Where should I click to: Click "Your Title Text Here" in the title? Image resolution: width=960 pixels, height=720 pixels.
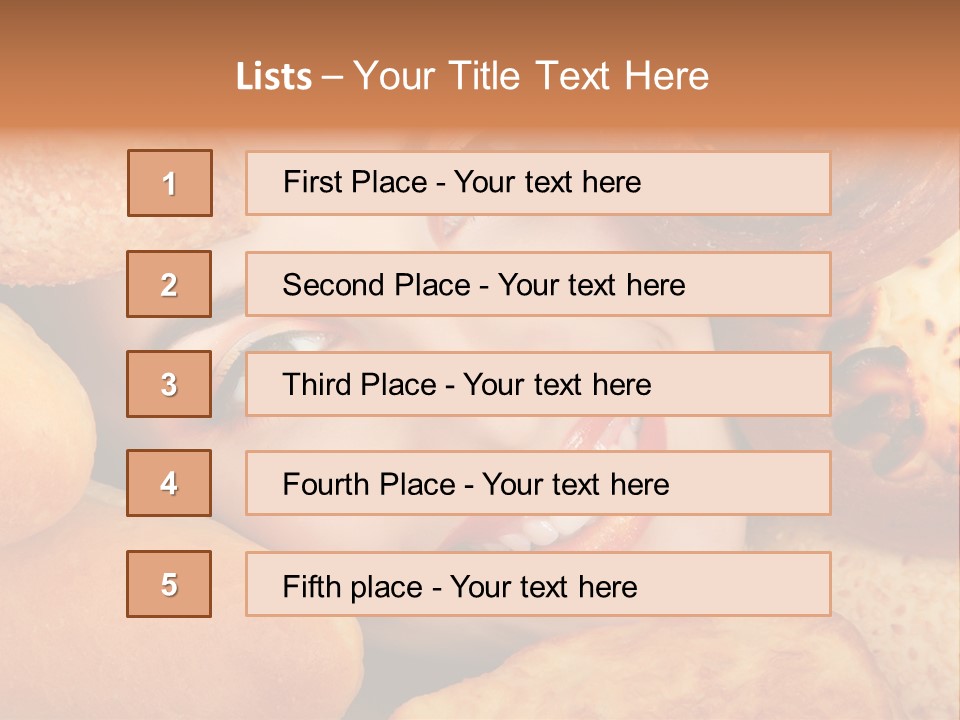[x=531, y=76]
